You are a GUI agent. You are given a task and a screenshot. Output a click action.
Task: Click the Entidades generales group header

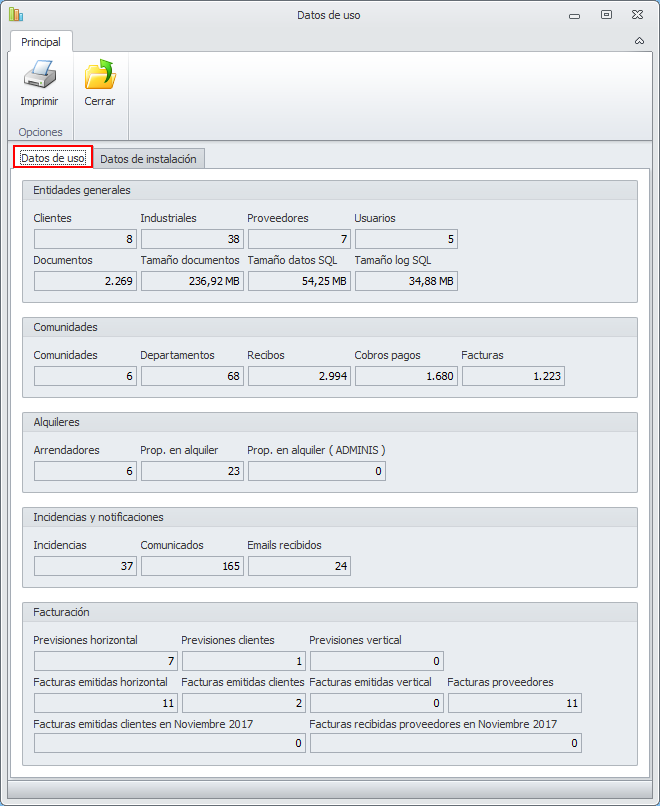click(330, 190)
